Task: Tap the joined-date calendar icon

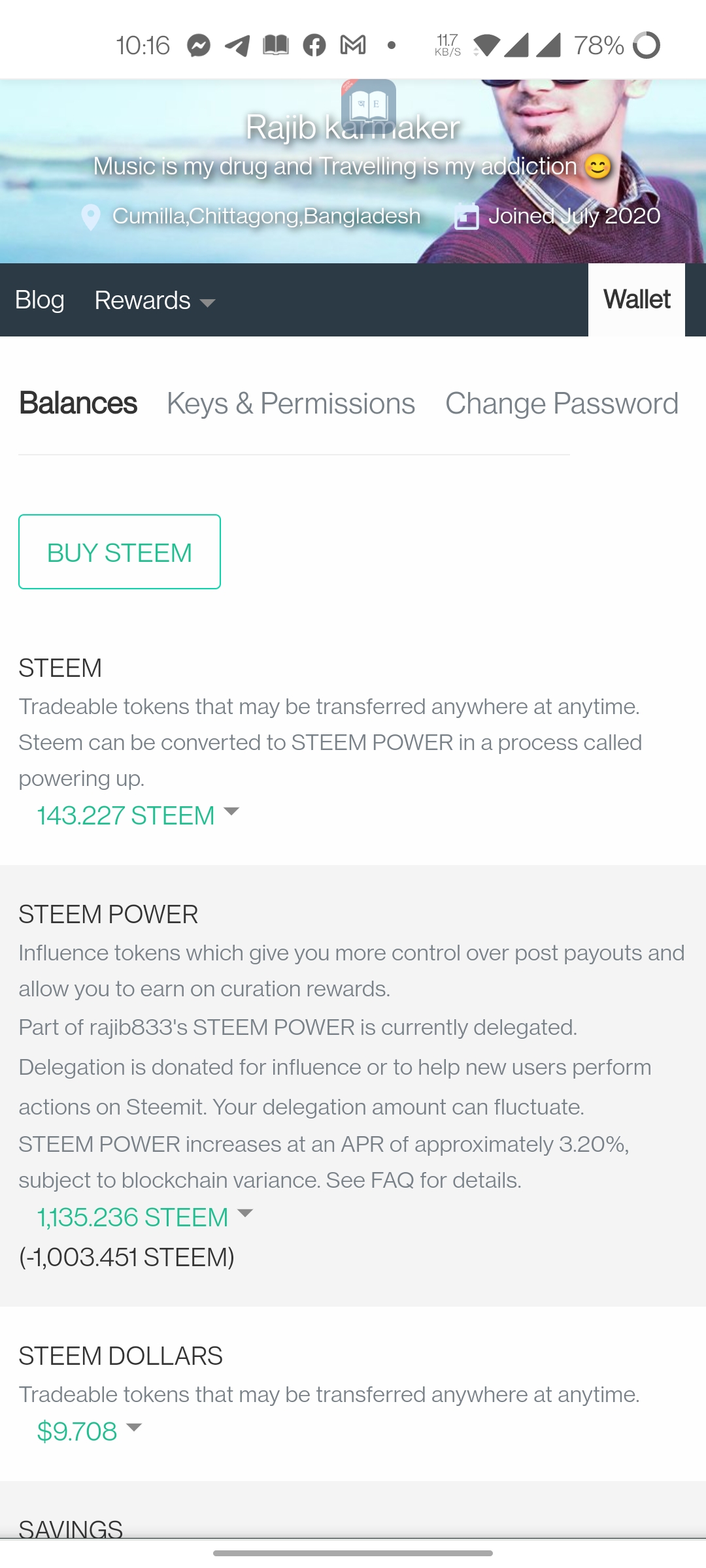Action: (x=467, y=216)
